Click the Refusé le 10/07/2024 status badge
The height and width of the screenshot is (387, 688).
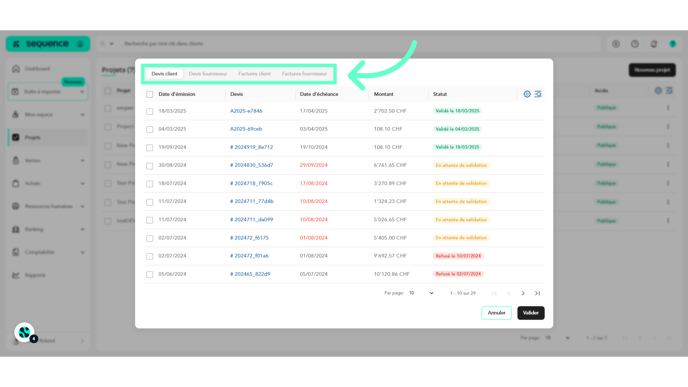point(458,256)
